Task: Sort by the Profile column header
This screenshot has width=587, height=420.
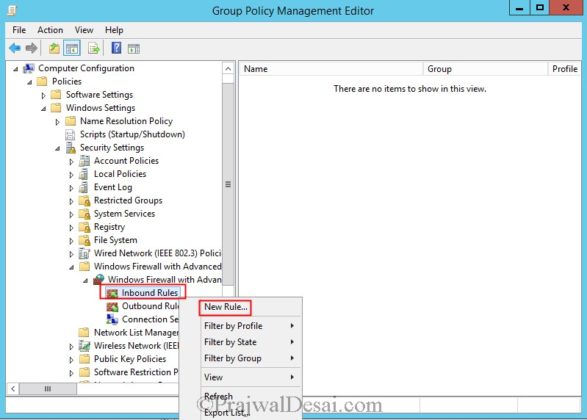Action: coord(565,69)
